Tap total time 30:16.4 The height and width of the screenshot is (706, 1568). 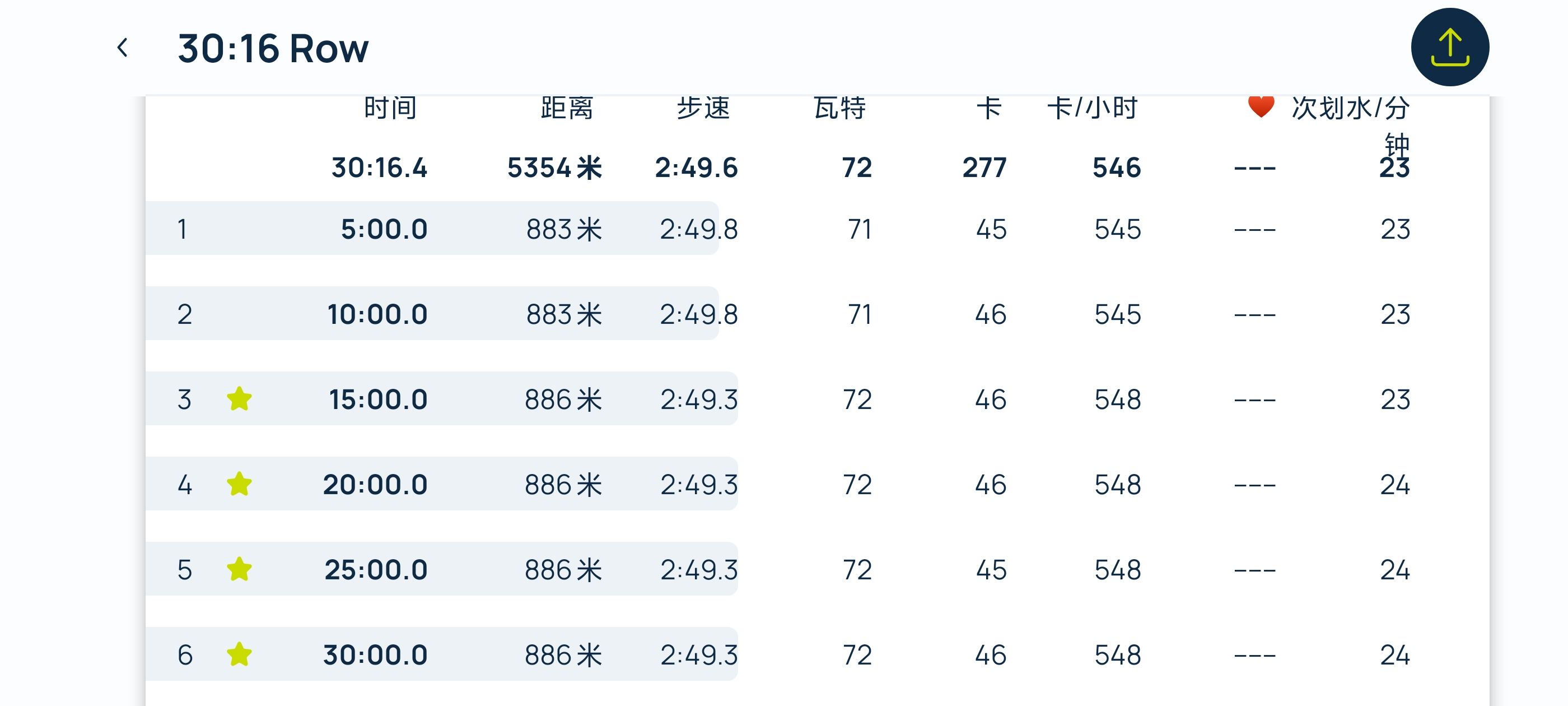click(x=379, y=168)
